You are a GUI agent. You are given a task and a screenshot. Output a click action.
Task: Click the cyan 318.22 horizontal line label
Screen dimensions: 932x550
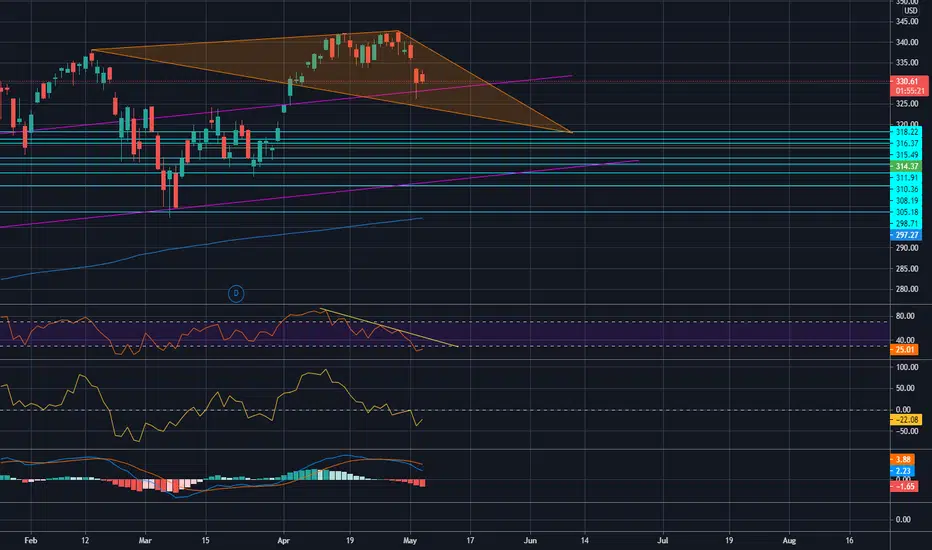(x=906, y=132)
